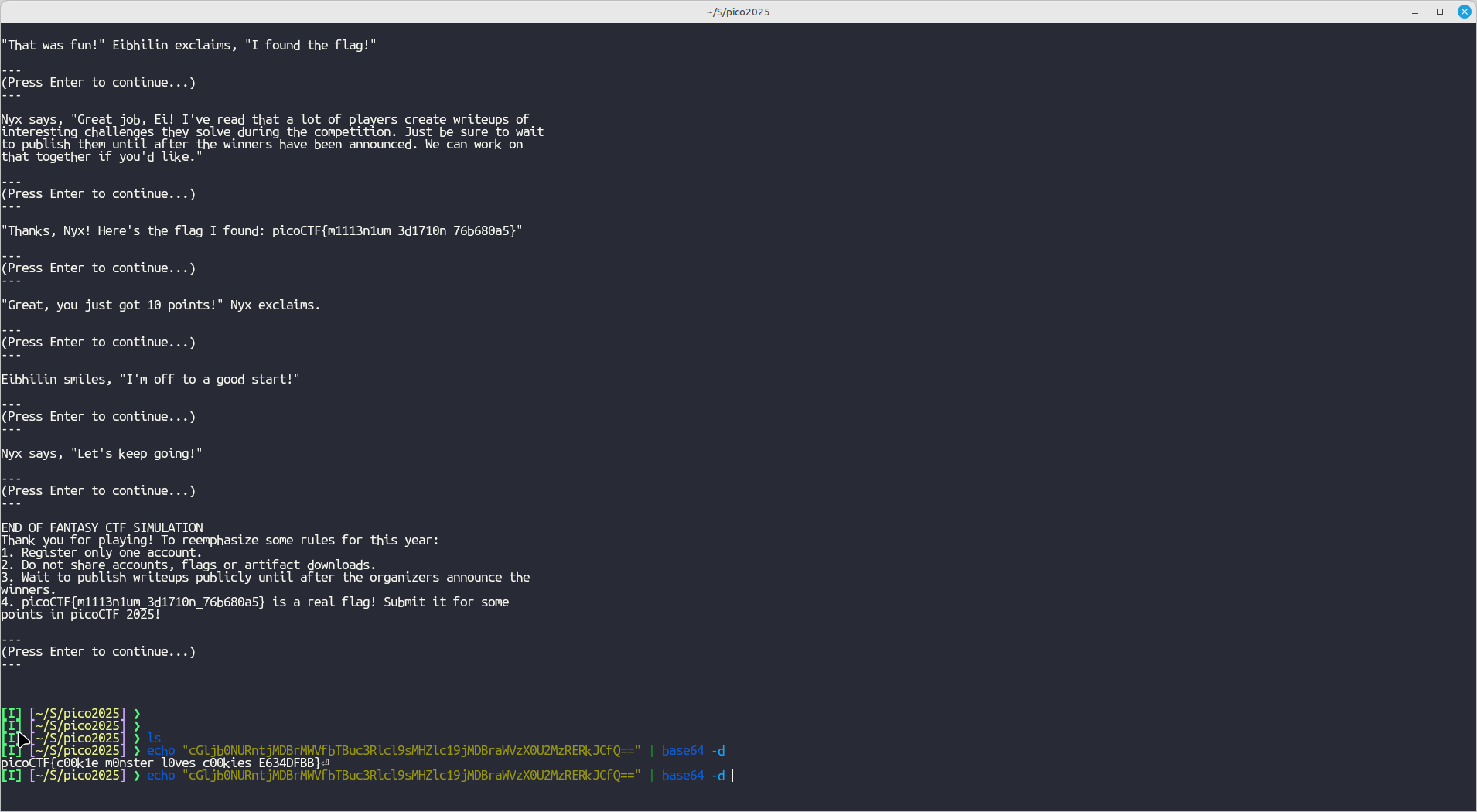Click the "base64" word in the previous executed command
Image resolution: width=1477 pixels, height=812 pixels.
[x=683, y=751]
